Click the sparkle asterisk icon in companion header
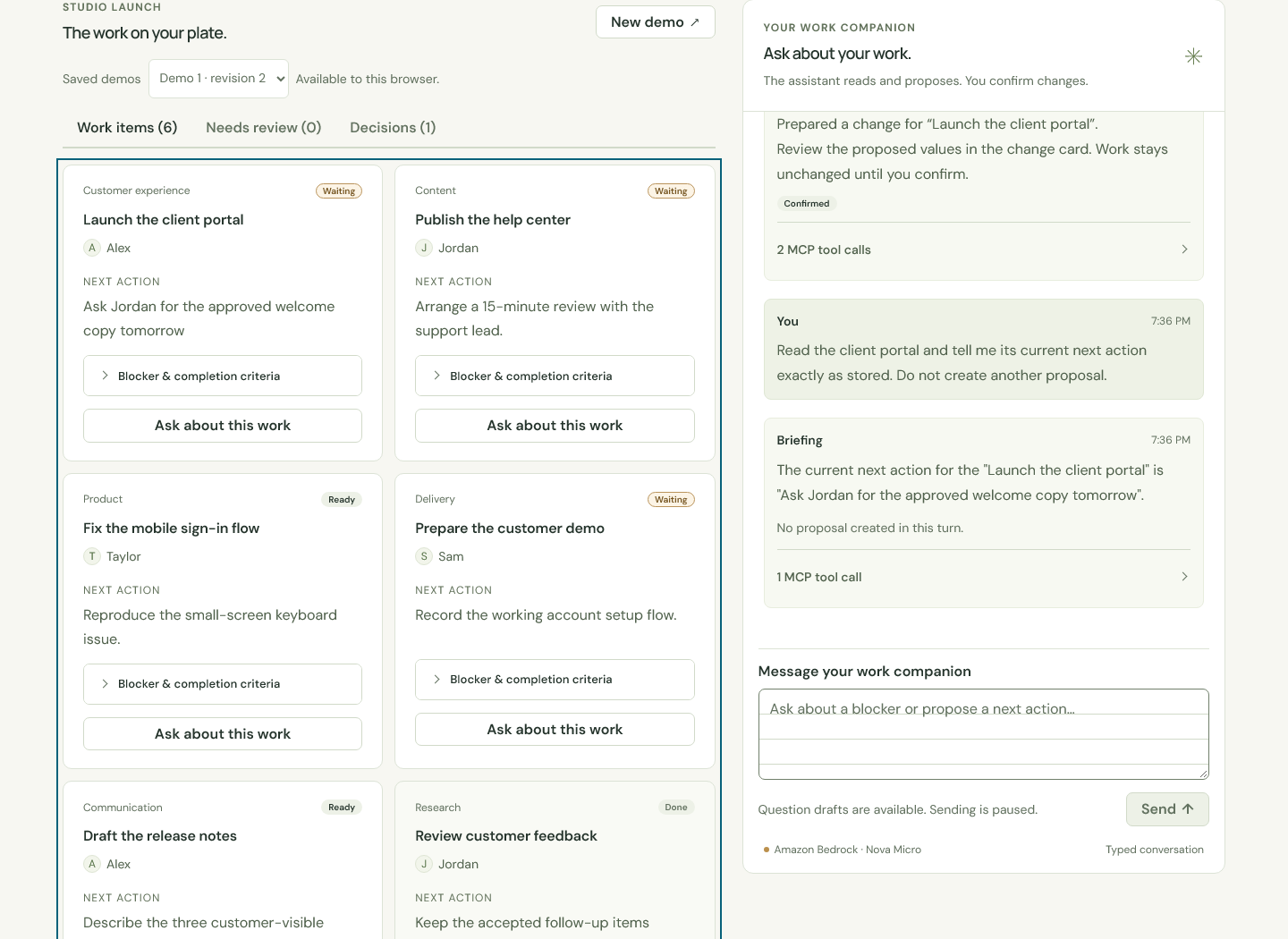Image resolution: width=1288 pixels, height=939 pixels. coord(1193,56)
